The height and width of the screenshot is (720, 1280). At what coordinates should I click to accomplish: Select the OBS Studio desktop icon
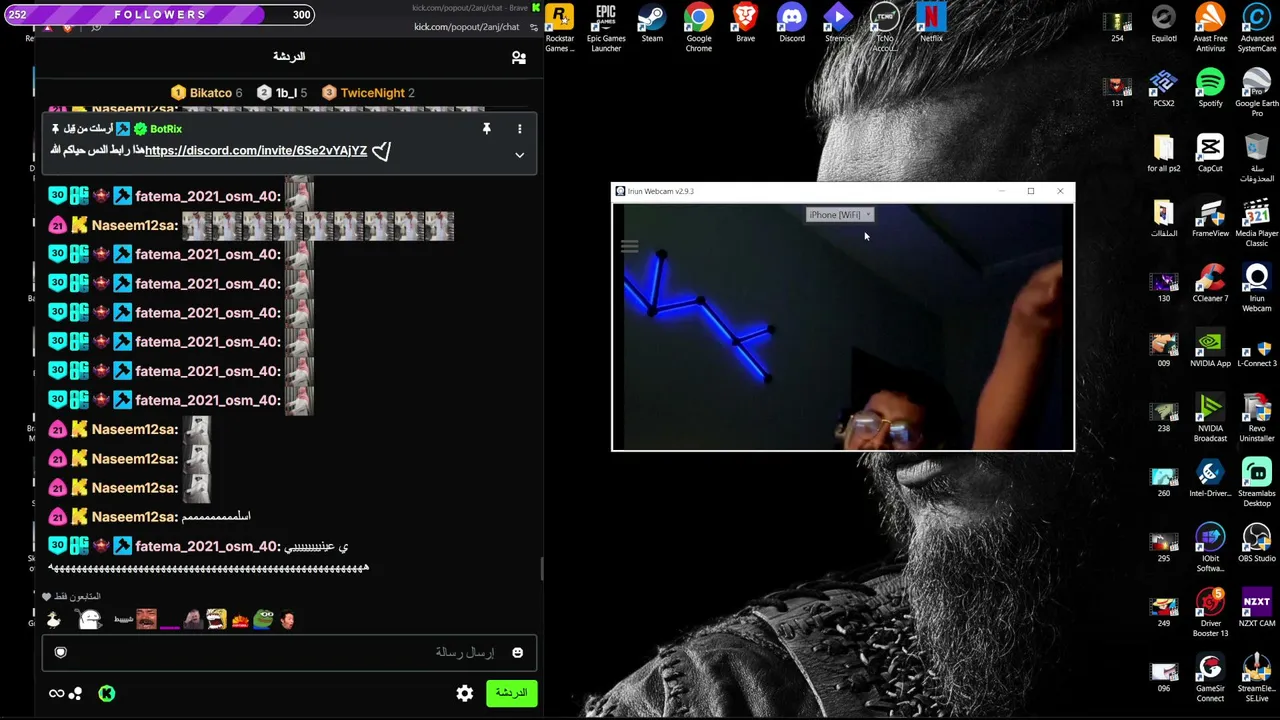click(1257, 544)
